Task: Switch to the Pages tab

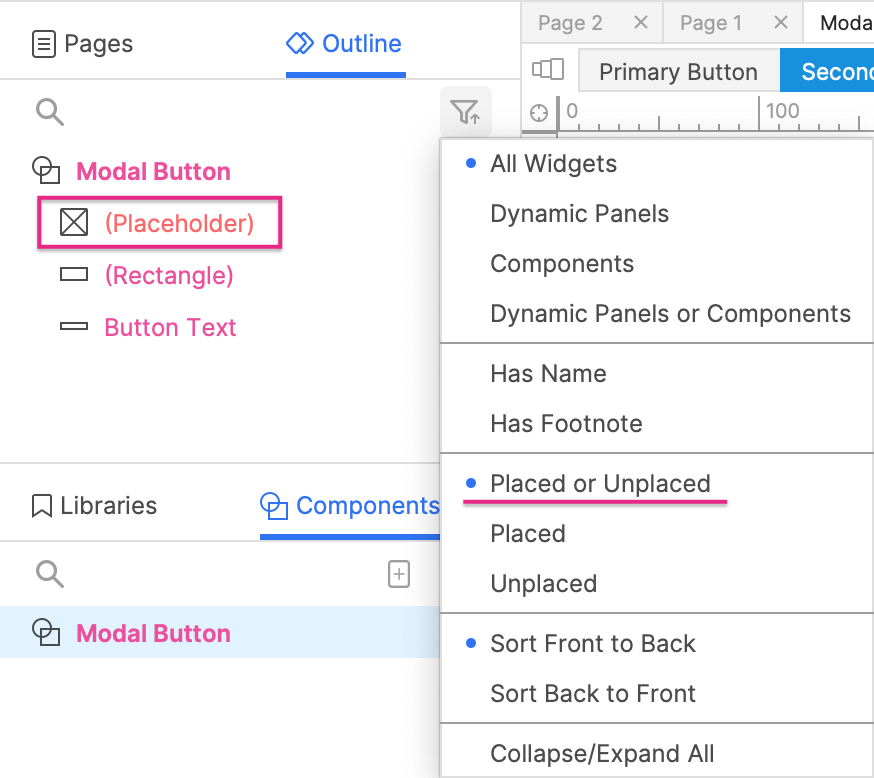Action: coord(82,43)
